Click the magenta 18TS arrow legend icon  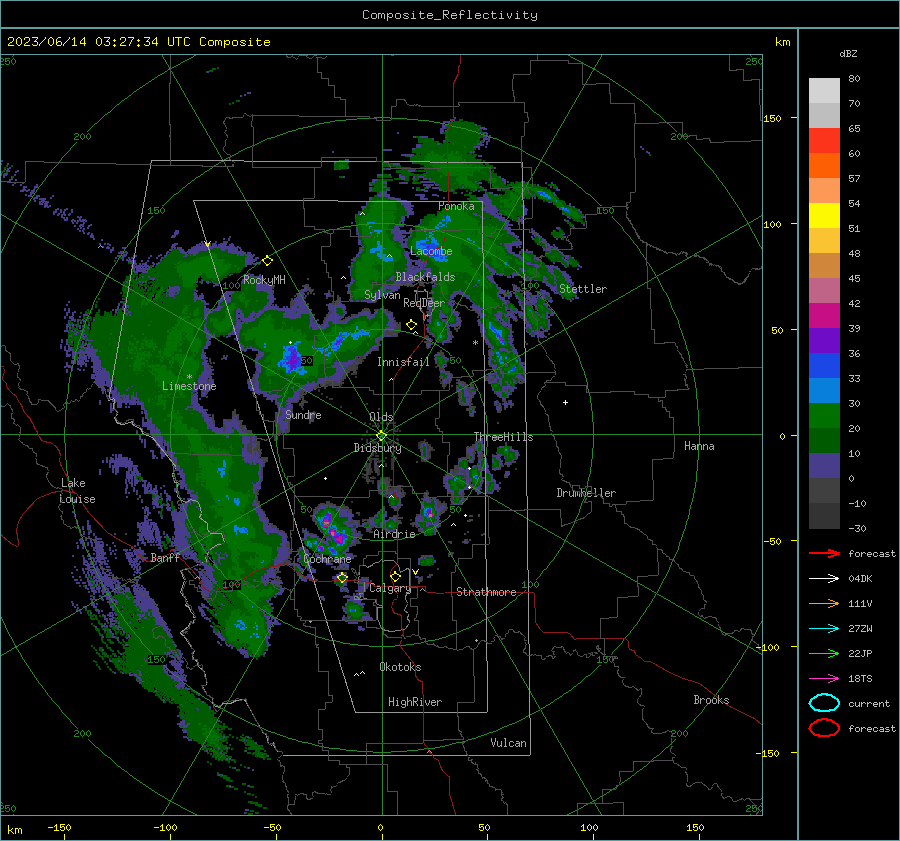[824, 679]
